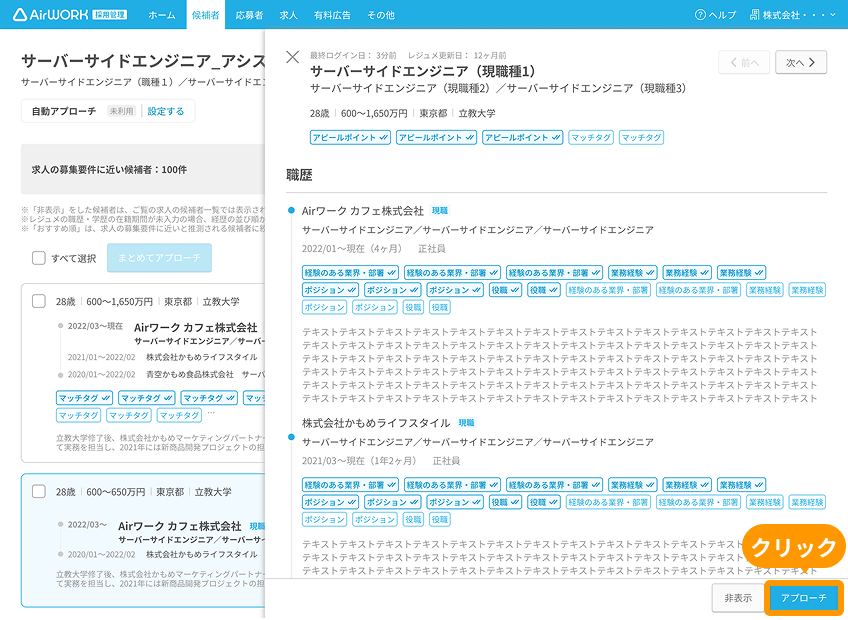Click the 職歴 section heading
The width and height of the screenshot is (848, 620).
click(299, 175)
